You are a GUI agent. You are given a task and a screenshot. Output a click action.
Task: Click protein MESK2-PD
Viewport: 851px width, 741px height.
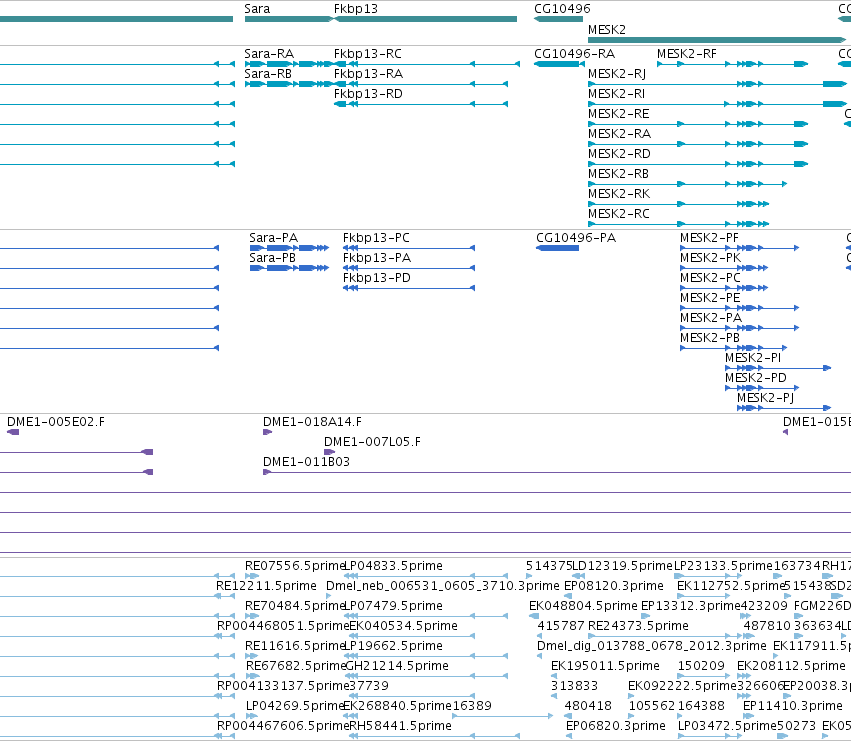pos(755,378)
